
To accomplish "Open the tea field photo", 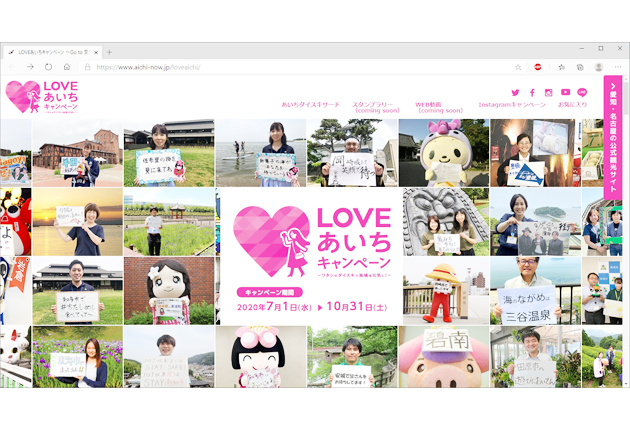I will [602, 357].
